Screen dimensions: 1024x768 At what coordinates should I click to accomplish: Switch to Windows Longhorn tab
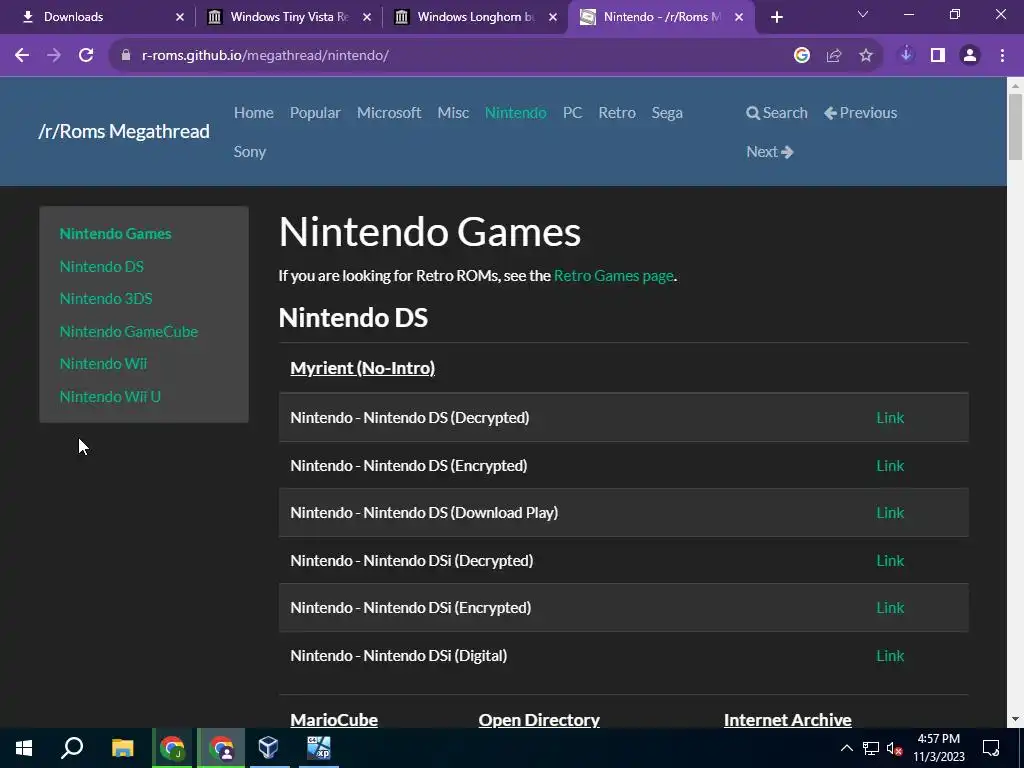click(x=475, y=17)
